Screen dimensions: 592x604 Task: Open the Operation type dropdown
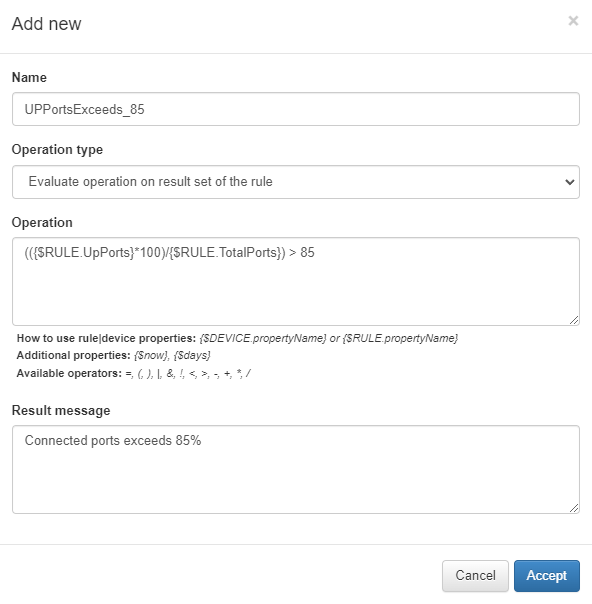point(296,182)
